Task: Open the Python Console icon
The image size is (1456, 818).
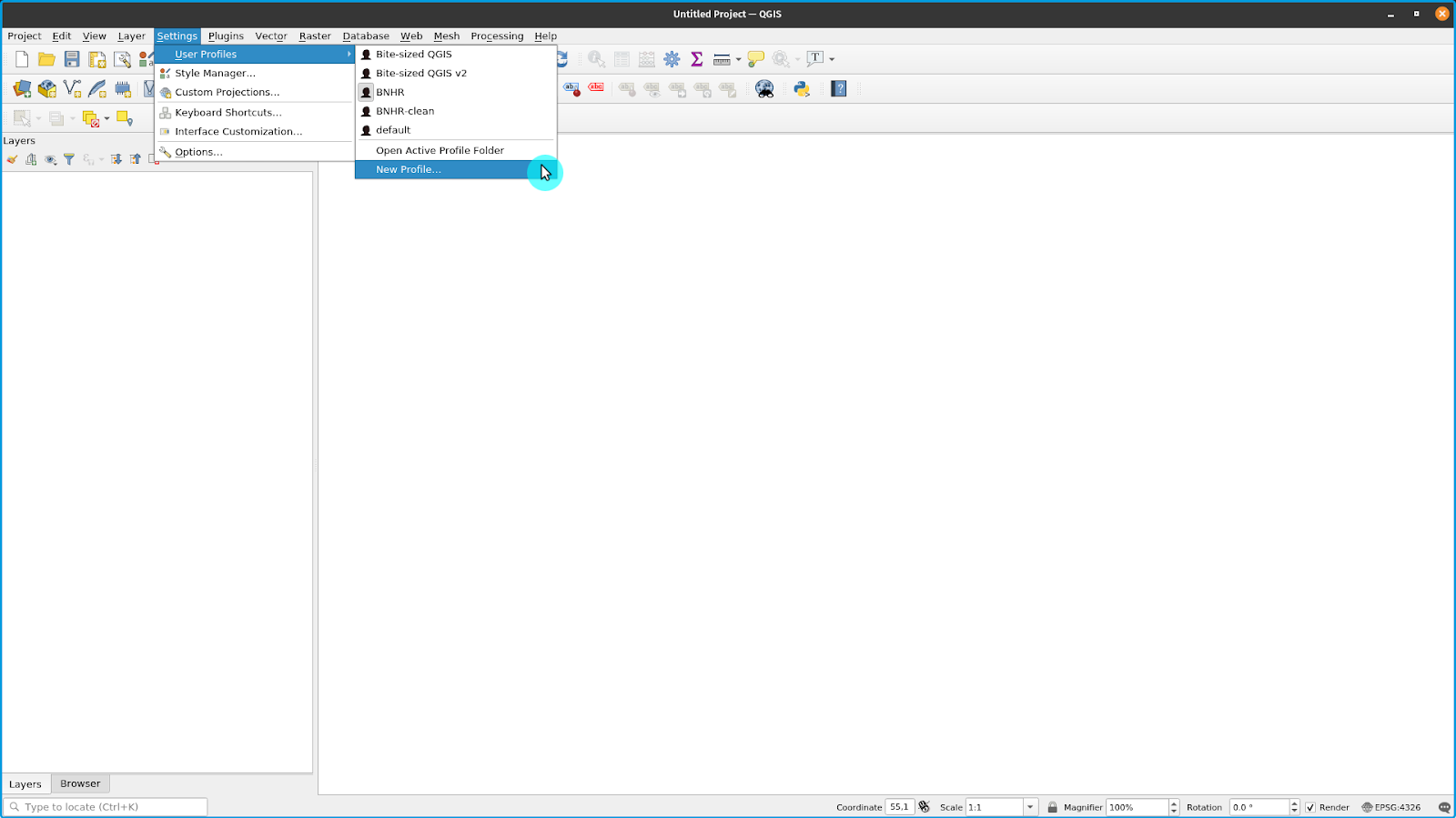Action: (x=802, y=88)
